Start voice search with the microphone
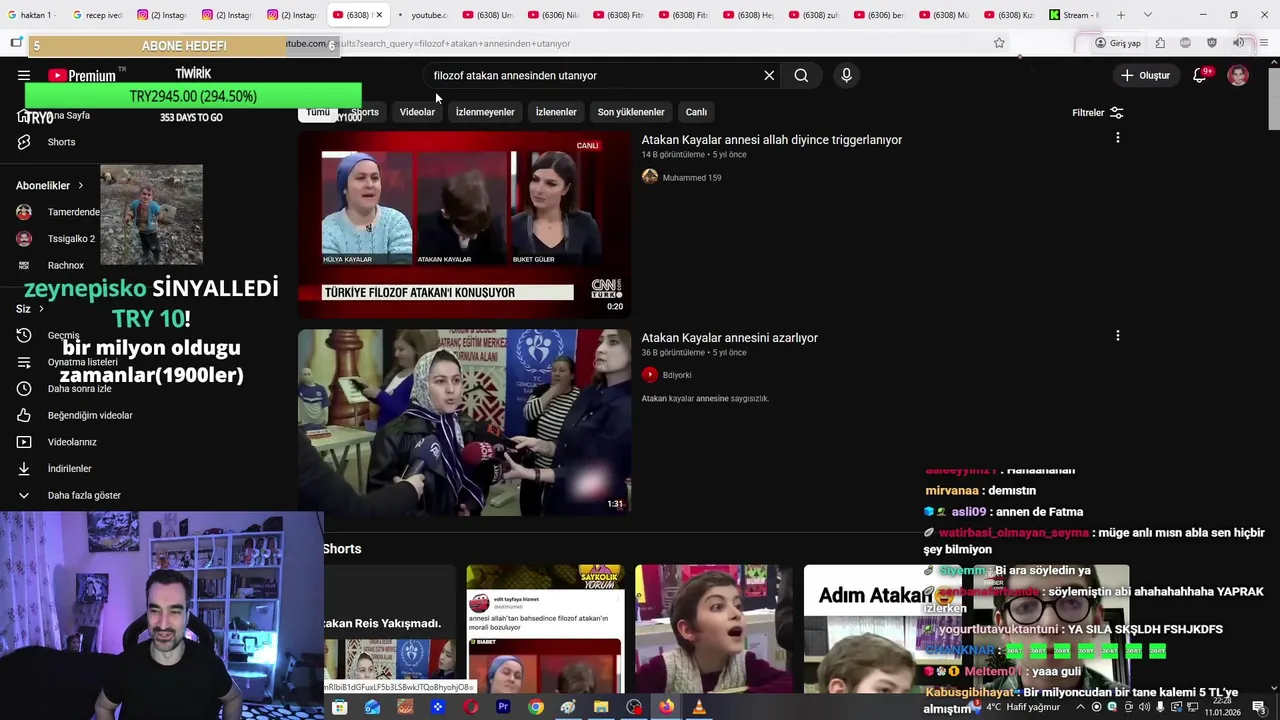The height and width of the screenshot is (720, 1280). click(x=846, y=75)
